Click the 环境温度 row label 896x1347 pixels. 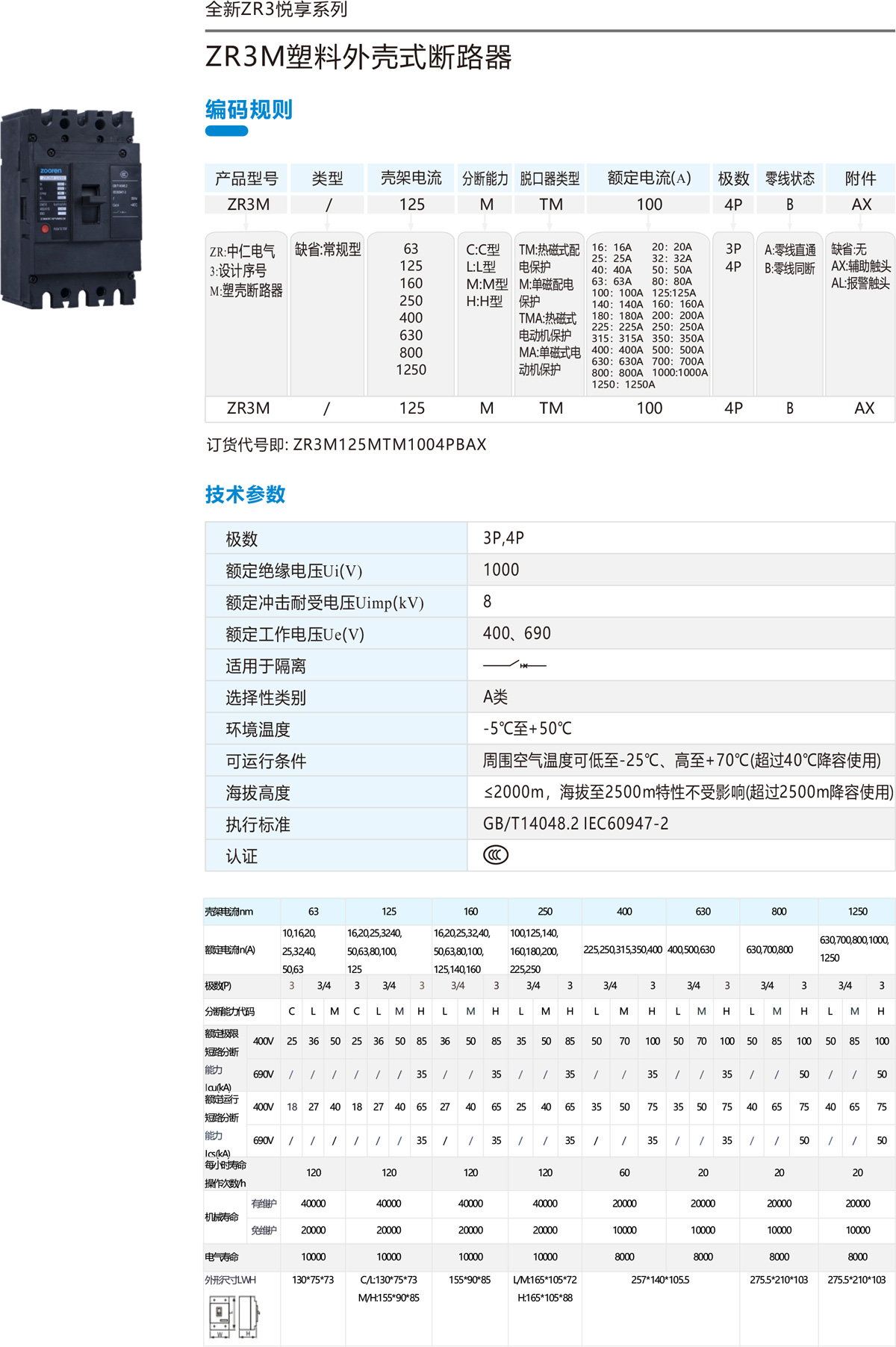click(x=258, y=730)
